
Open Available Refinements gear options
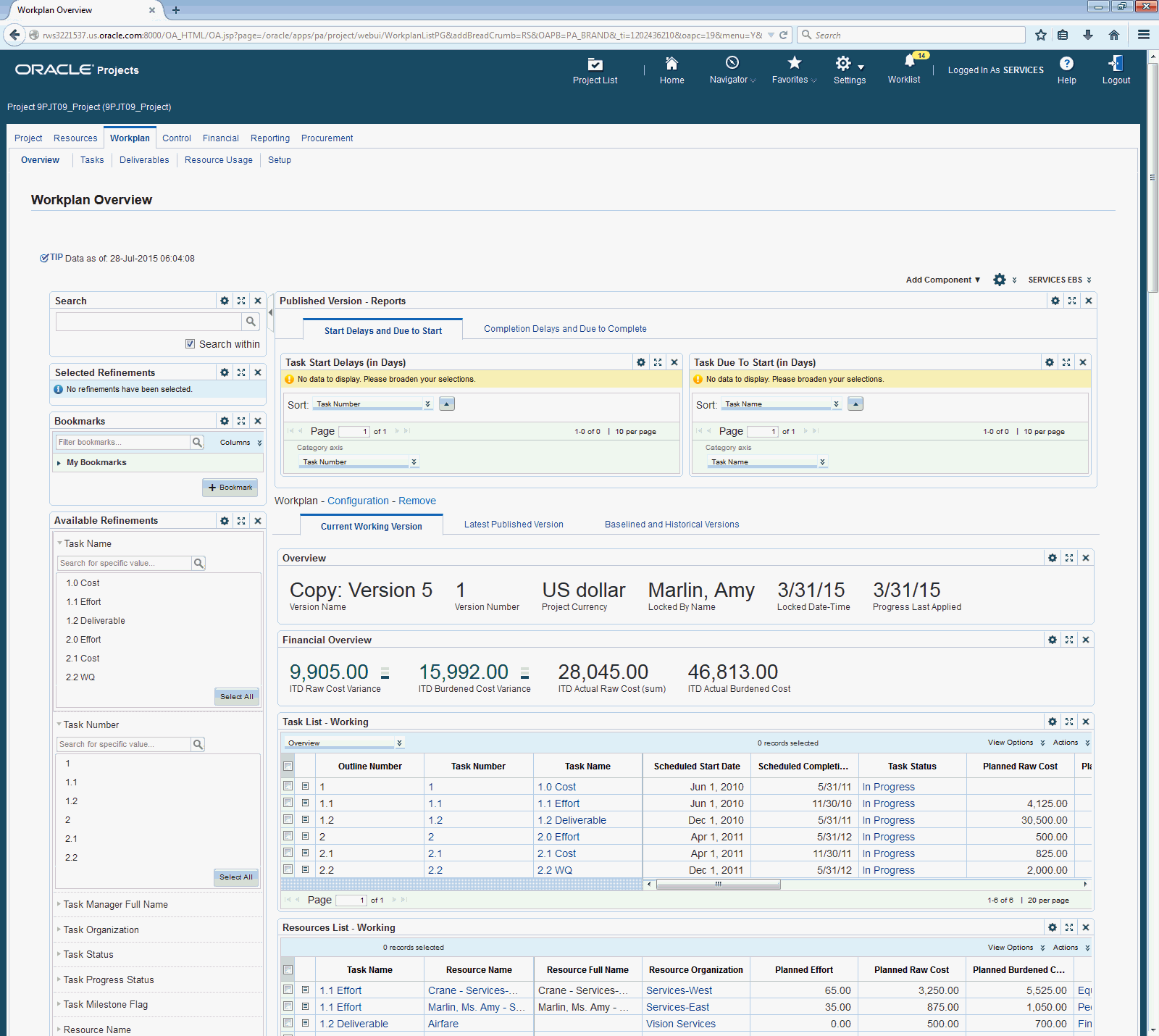pyautogui.click(x=225, y=521)
